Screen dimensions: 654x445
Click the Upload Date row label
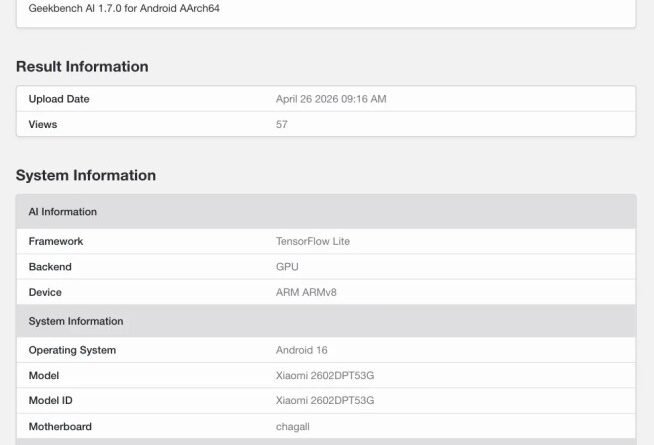pos(59,99)
